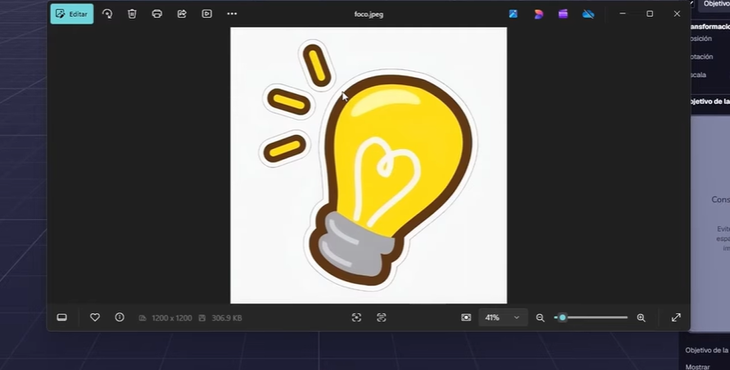This screenshot has width=730, height=370.
Task: Show file info with info icon
Action: click(120, 317)
